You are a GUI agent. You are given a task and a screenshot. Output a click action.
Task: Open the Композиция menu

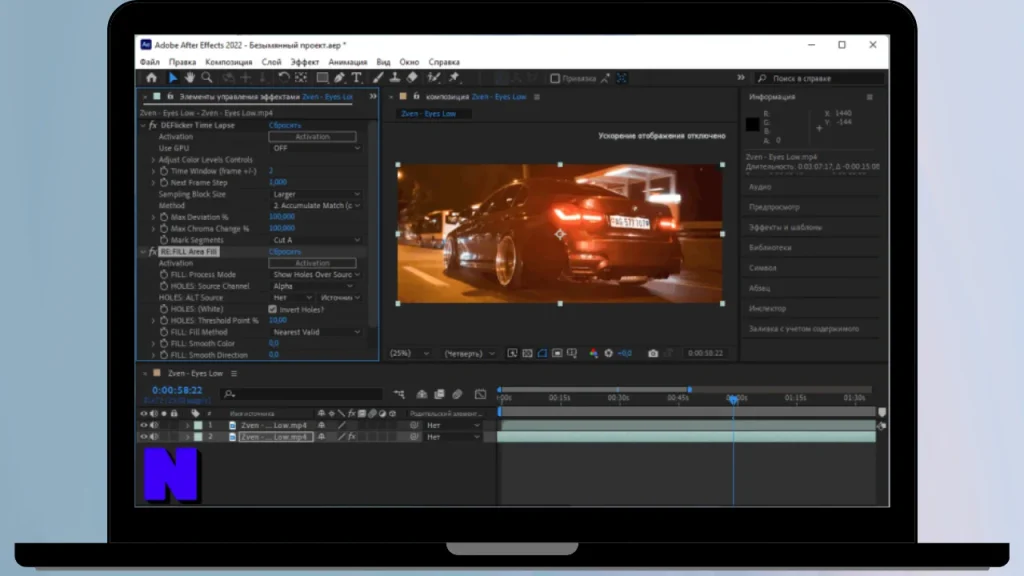[229, 62]
